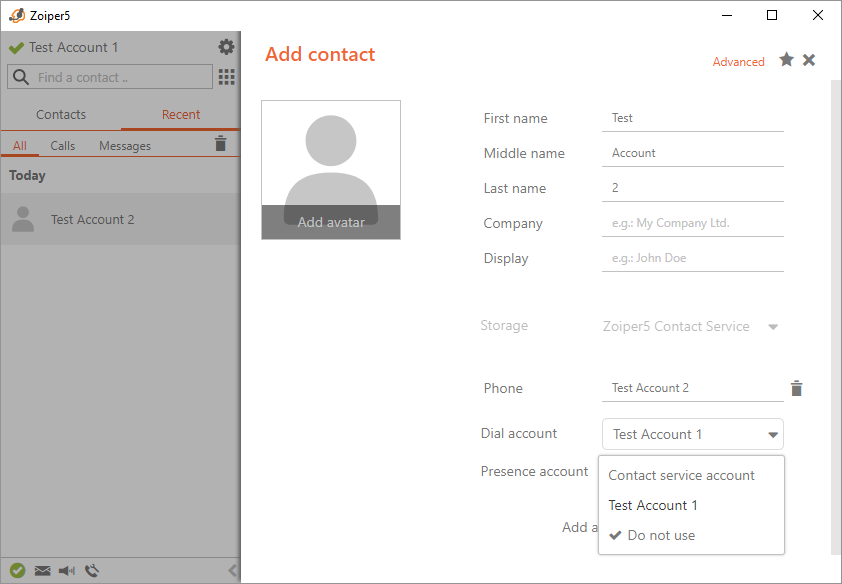
Task: Mark contact as favorite with star icon
Action: coord(787,60)
